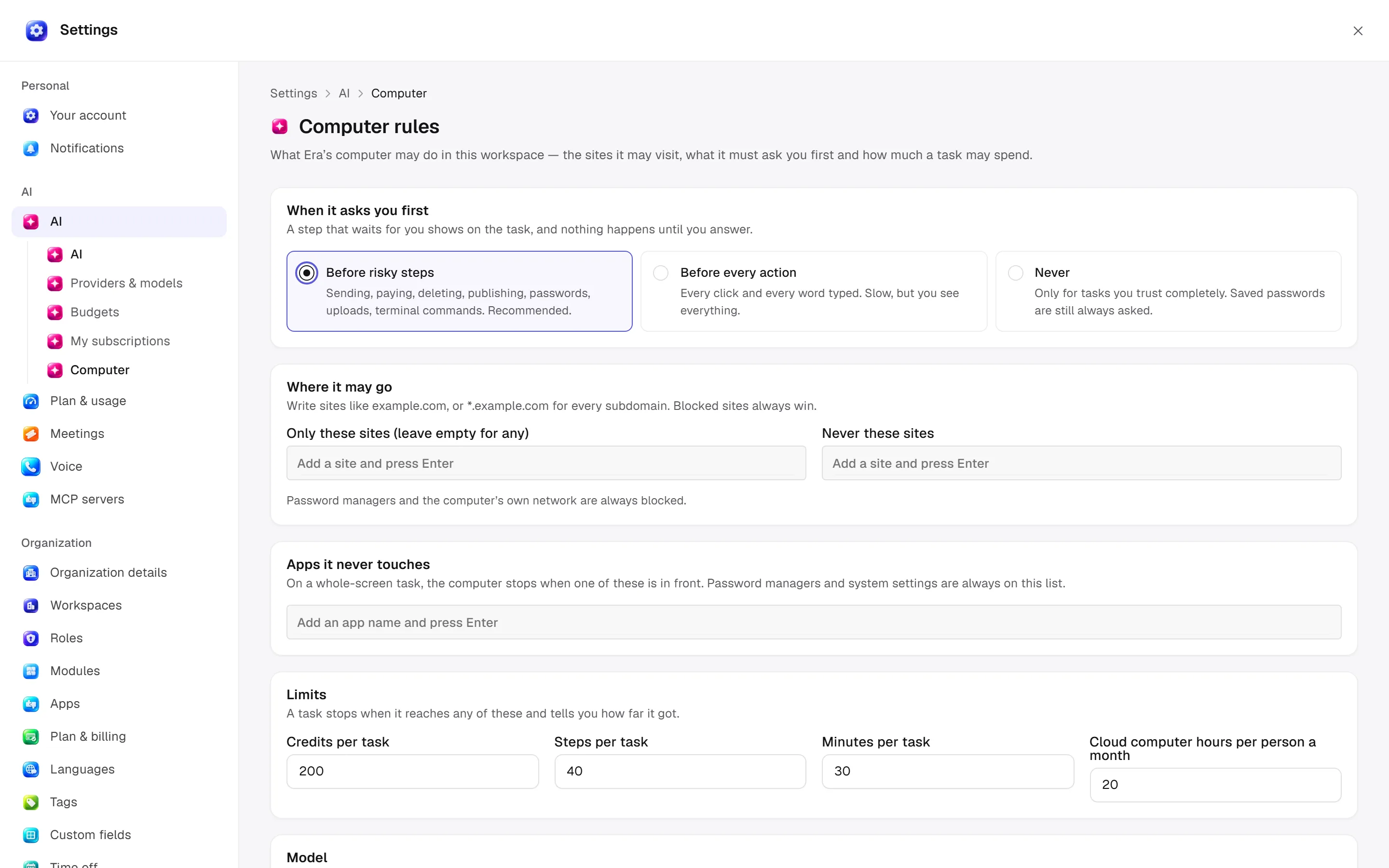Screen dimensions: 1389x868
Task: Click the Voice phone icon
Action: pyautogui.click(x=31, y=466)
